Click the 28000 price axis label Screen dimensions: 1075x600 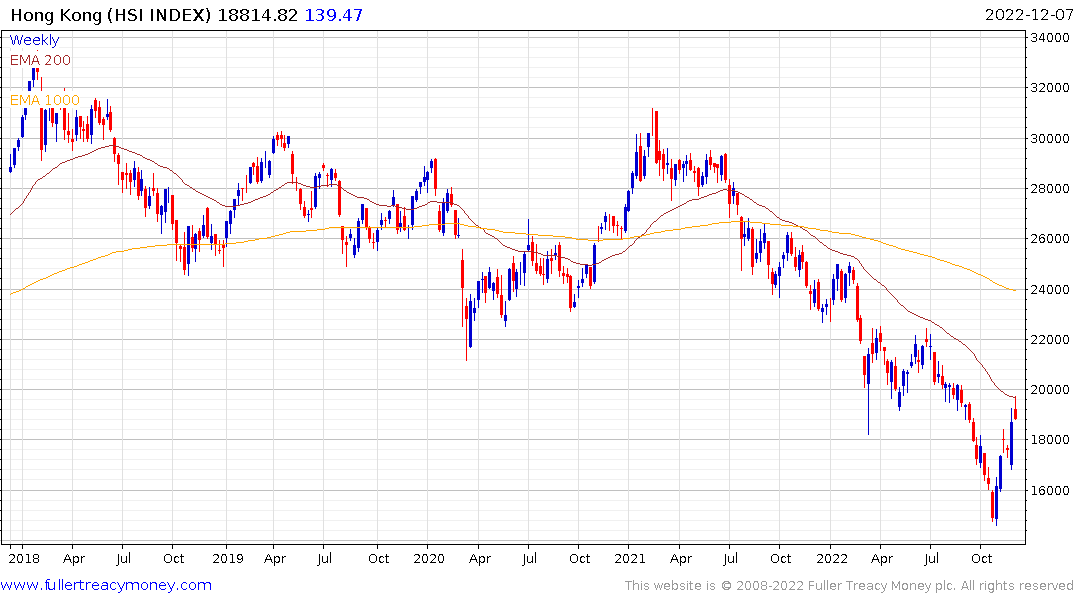pos(1050,189)
